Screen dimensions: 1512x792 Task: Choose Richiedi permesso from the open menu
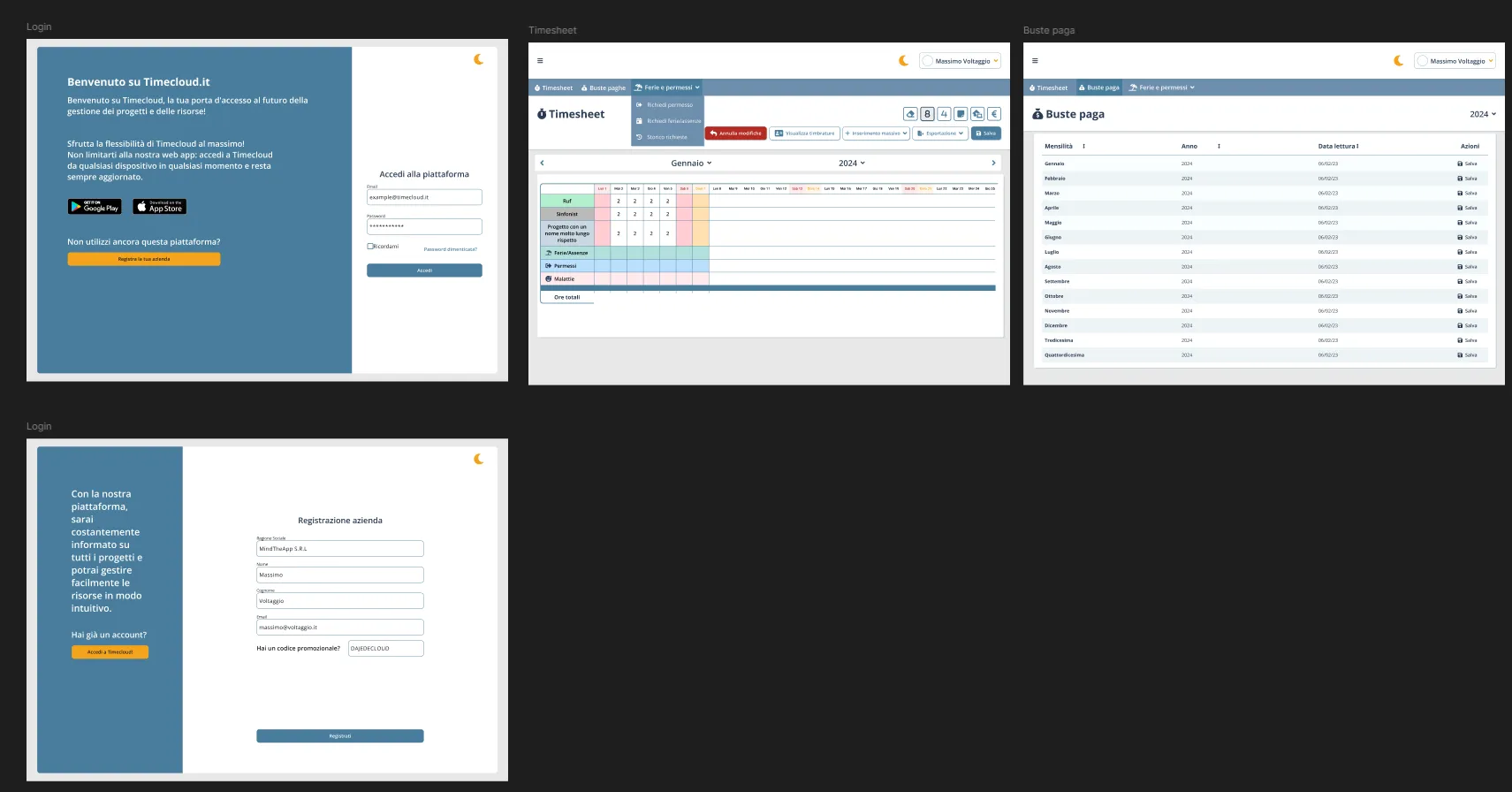tap(667, 104)
